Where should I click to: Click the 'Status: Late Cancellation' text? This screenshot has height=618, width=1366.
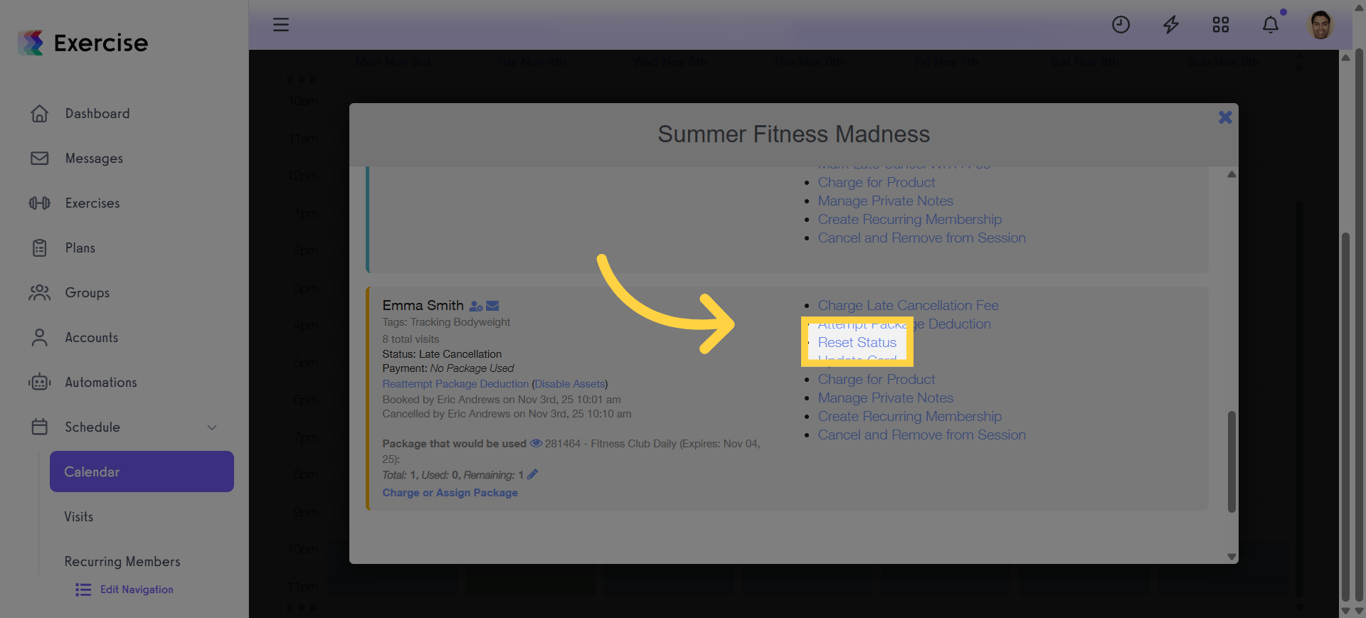(442, 354)
